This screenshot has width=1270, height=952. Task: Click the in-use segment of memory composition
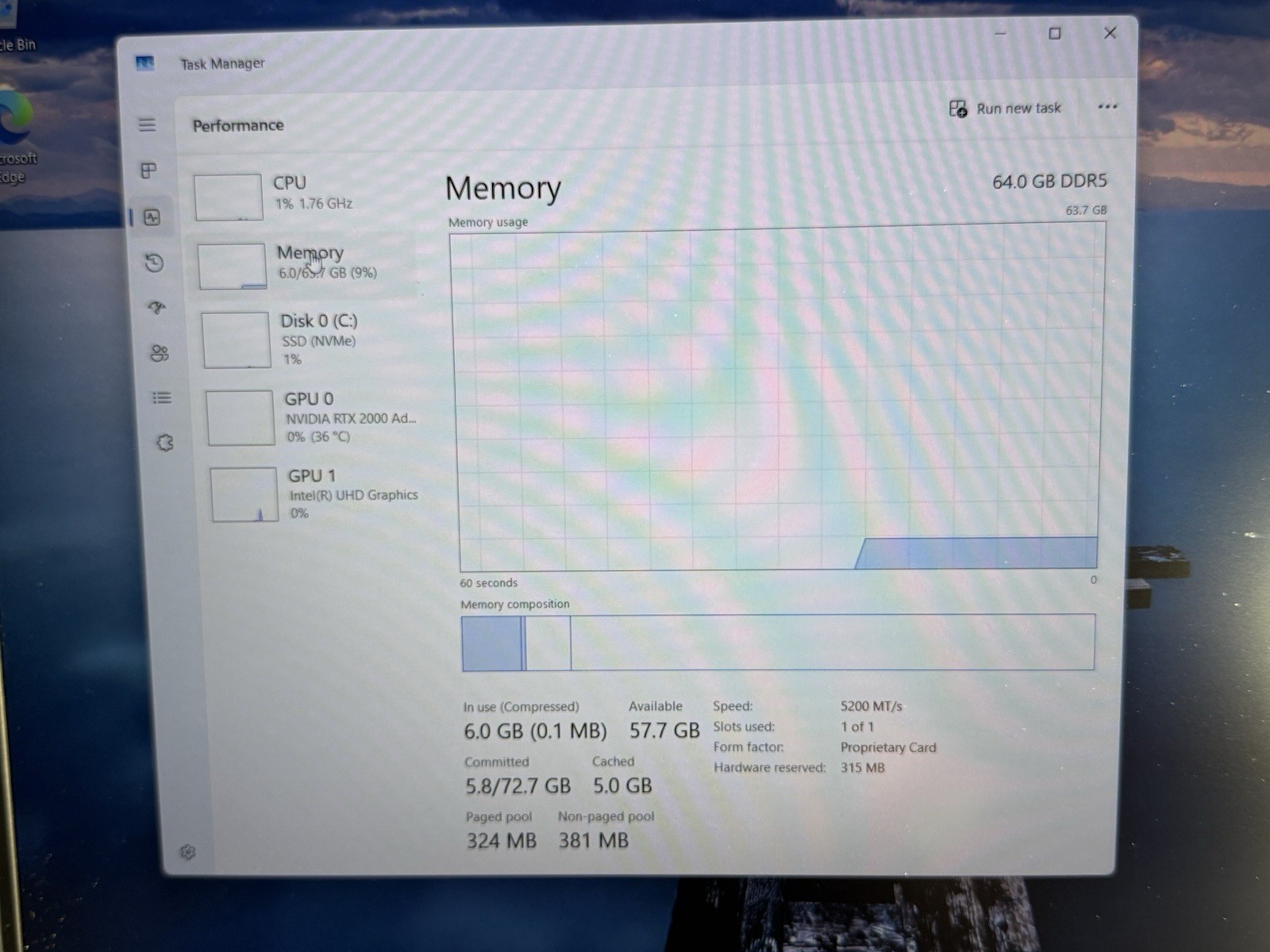click(491, 643)
